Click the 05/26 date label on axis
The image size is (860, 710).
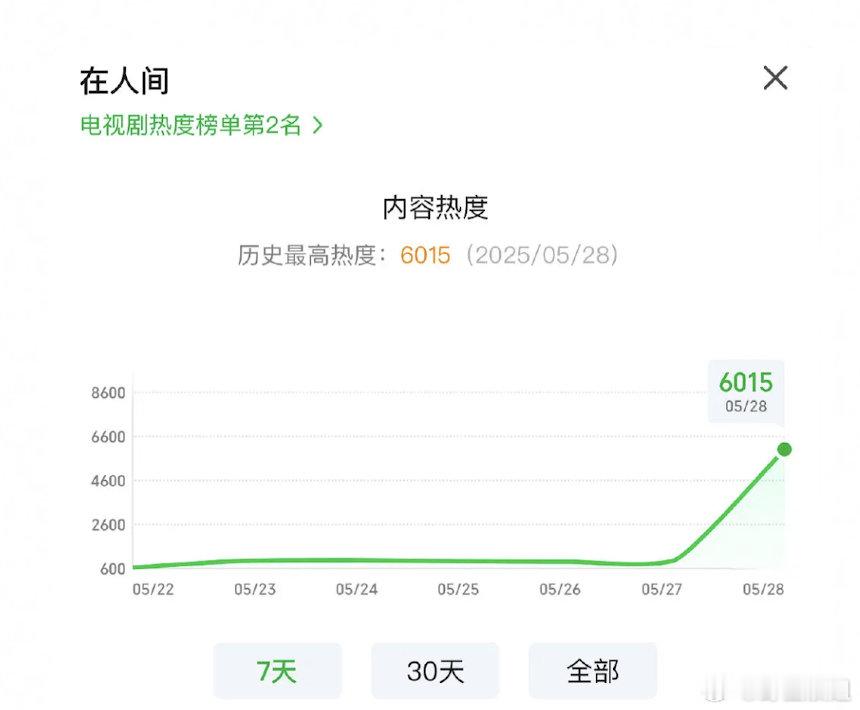pyautogui.click(x=560, y=589)
